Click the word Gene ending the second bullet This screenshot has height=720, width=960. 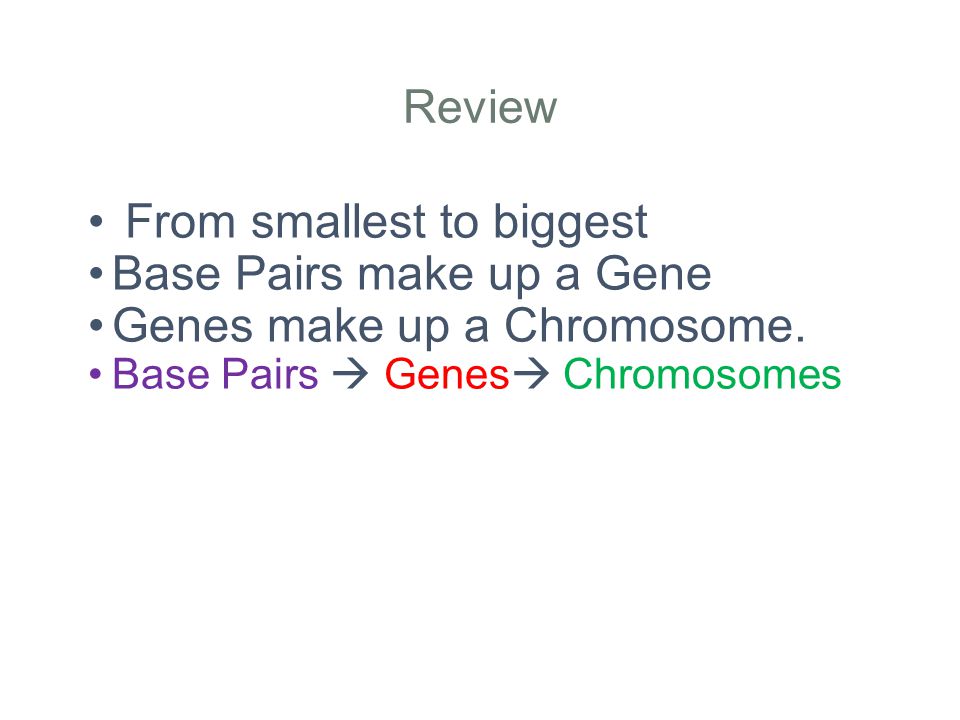[653, 273]
